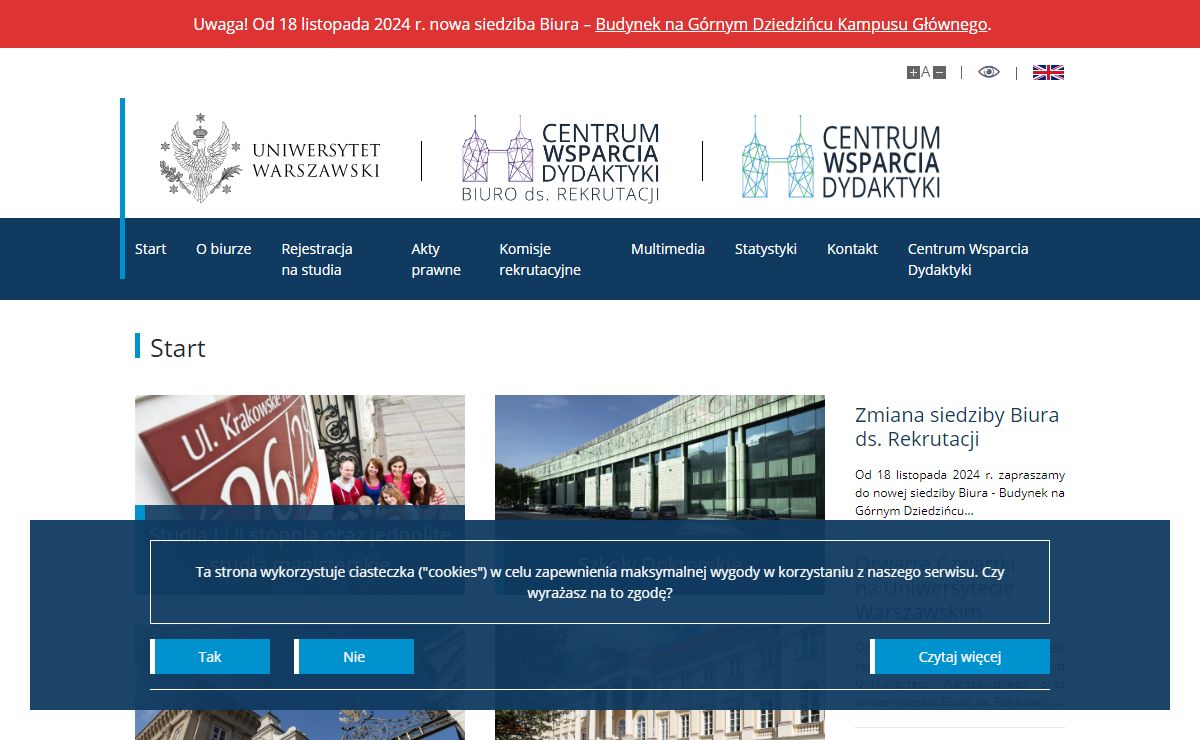
Task: Follow the Budynek na Górnym Dziedzińcu link
Action: pos(792,24)
